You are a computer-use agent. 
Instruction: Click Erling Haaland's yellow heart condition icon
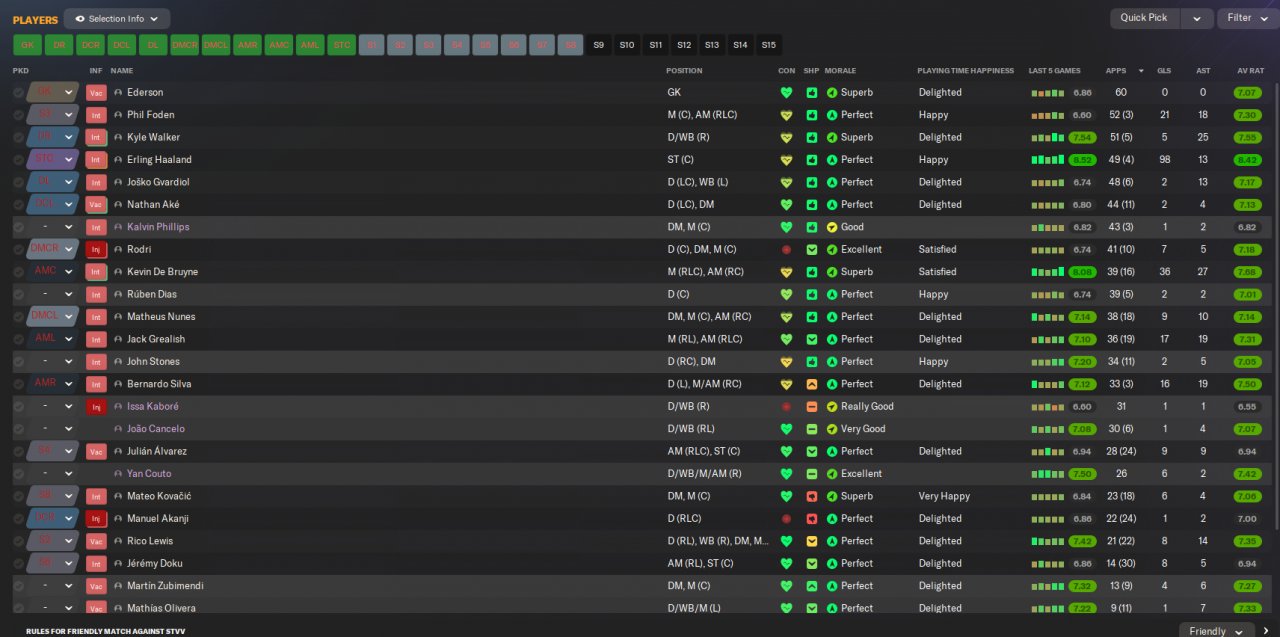[786, 160]
